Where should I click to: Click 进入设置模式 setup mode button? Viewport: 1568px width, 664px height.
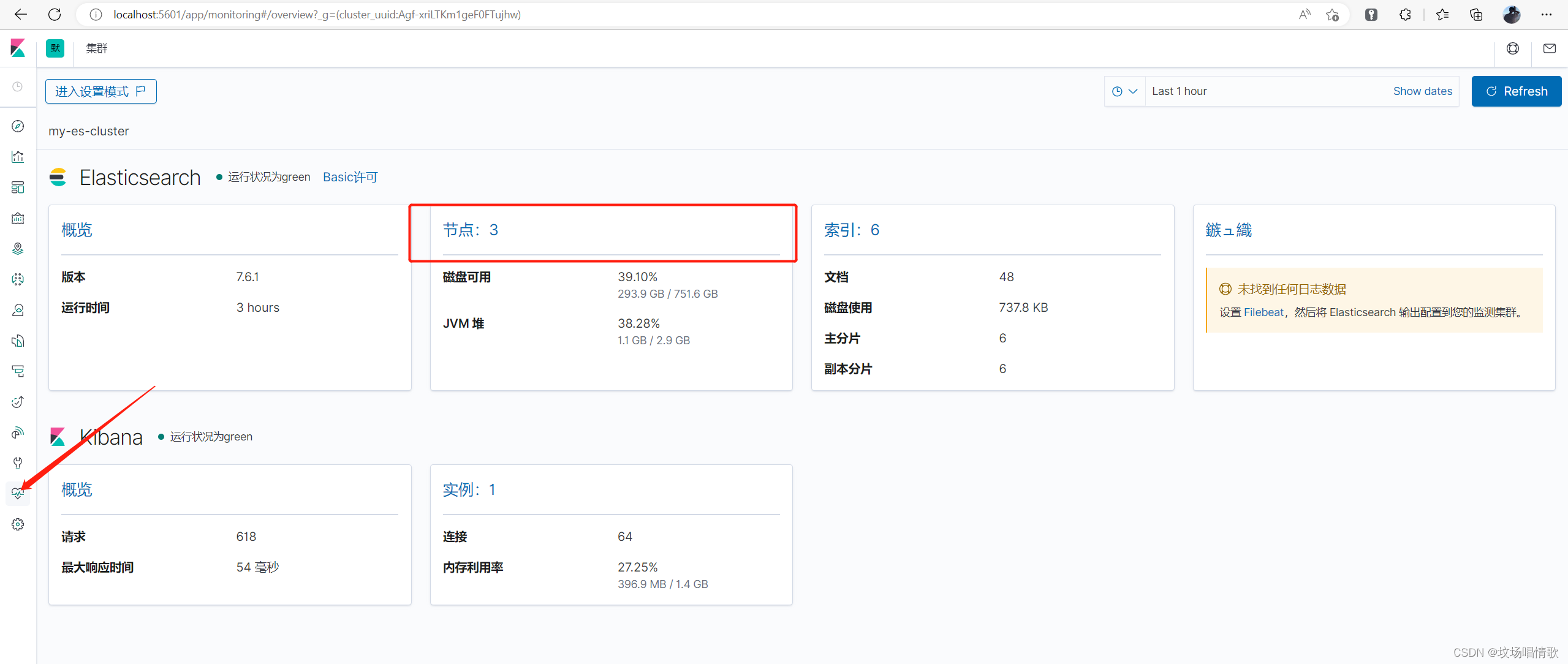[100, 91]
